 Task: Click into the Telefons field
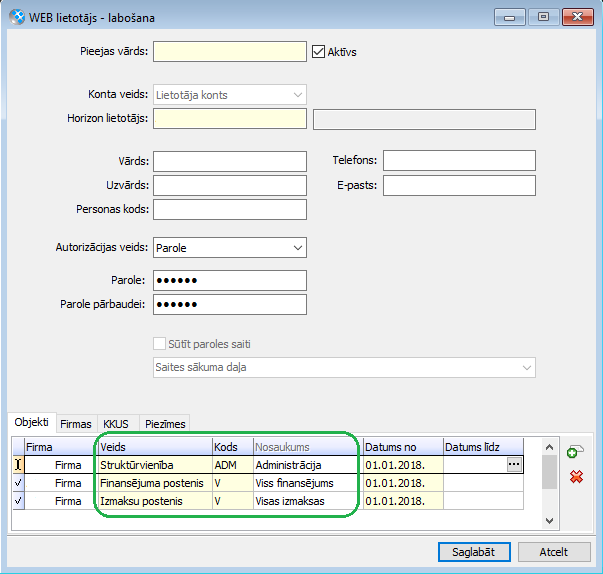click(x=459, y=161)
